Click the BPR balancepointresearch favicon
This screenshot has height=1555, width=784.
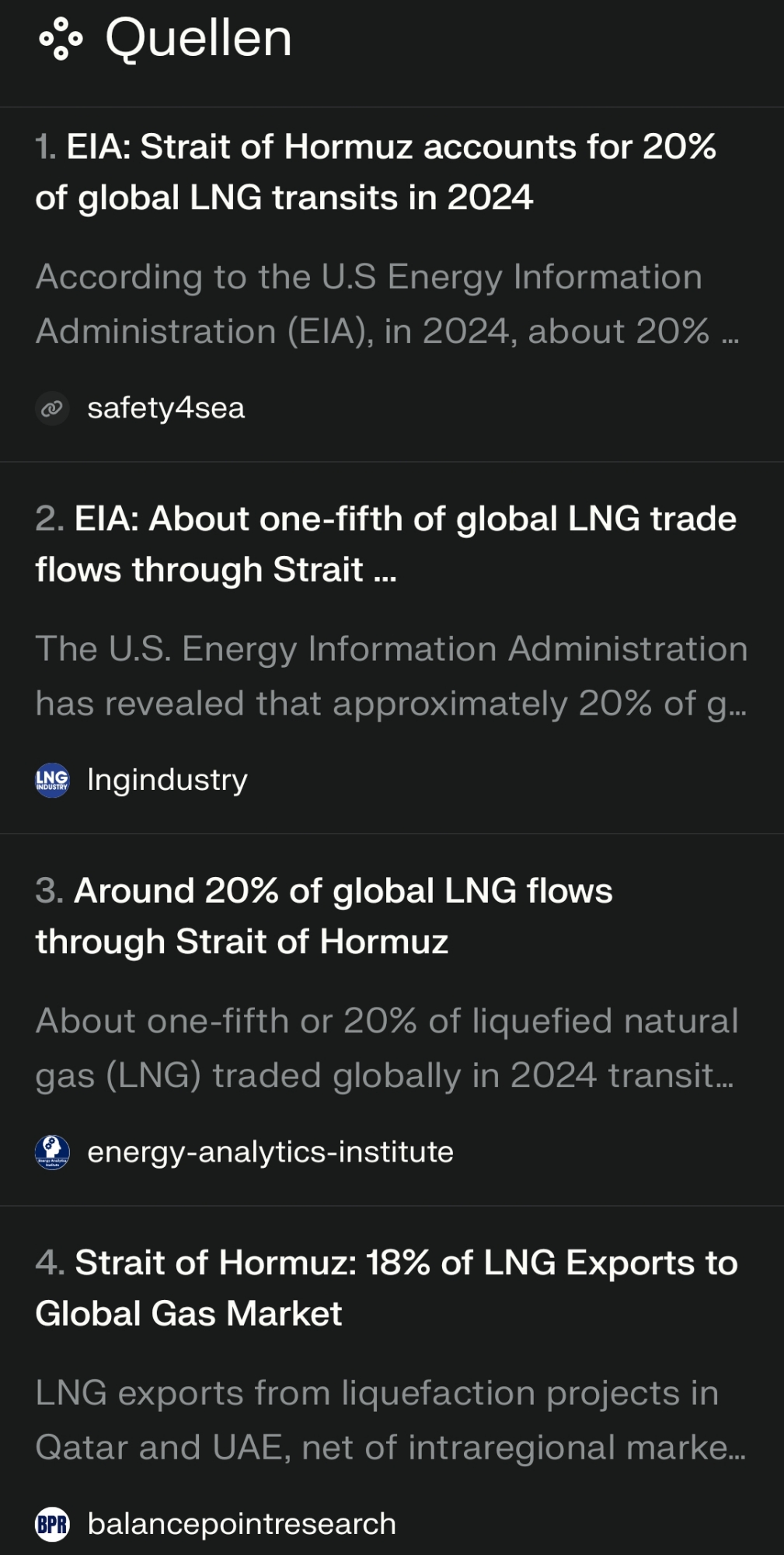[x=52, y=1524]
